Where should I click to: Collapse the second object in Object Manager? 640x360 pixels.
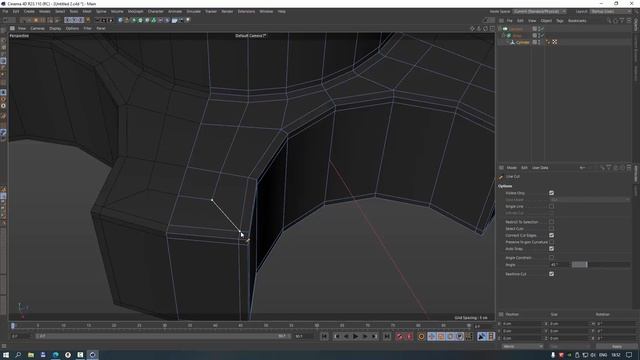click(504, 36)
